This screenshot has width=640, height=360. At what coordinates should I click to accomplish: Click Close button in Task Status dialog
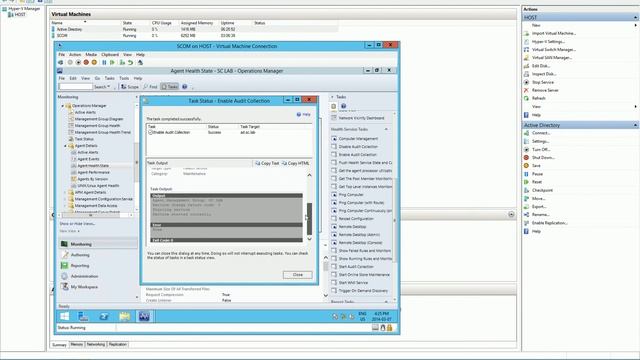(298, 275)
